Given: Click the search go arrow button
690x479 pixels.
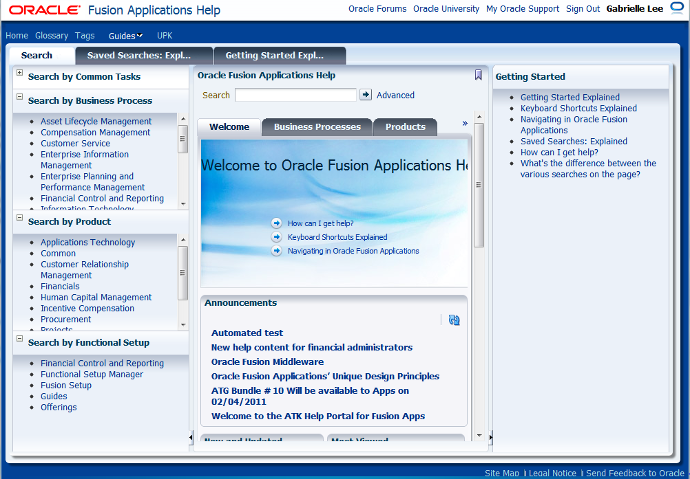Looking at the screenshot, I should (365, 95).
